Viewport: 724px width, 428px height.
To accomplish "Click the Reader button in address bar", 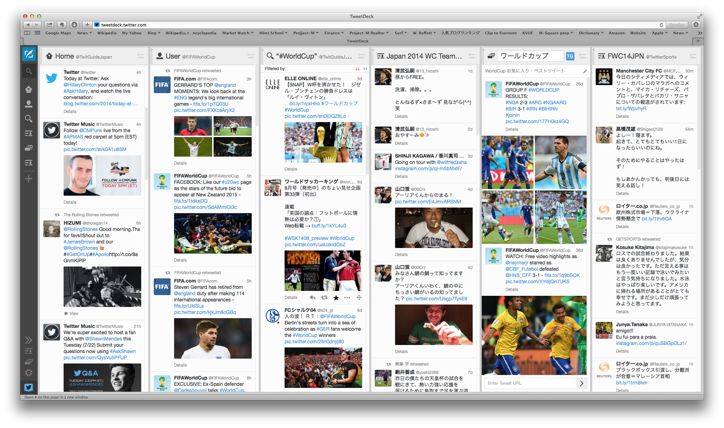I will (677, 25).
